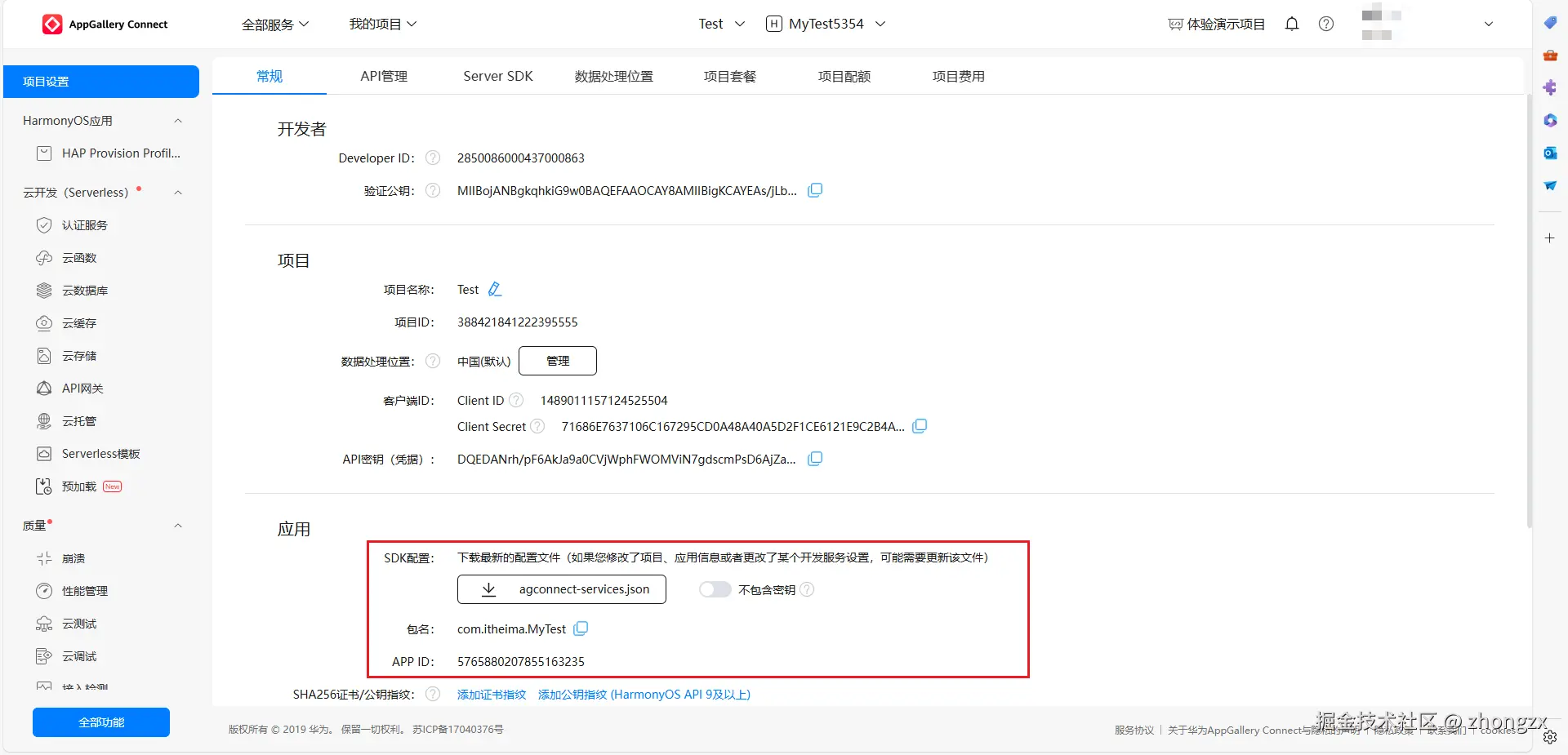This screenshot has height=755, width=1568.
Task: Show help for Client ID
Action: click(x=516, y=400)
